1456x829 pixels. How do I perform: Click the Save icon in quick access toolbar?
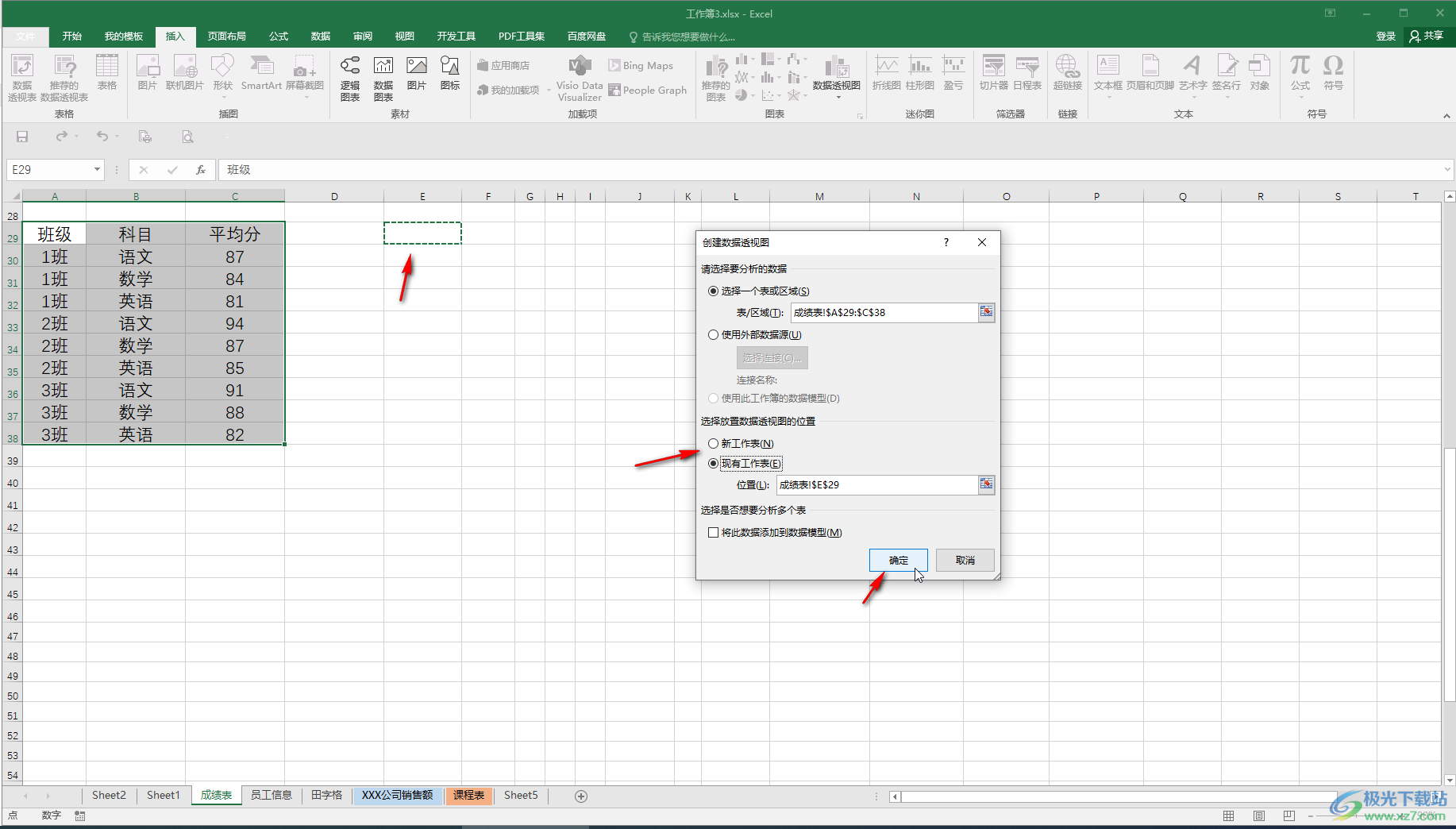point(22,137)
